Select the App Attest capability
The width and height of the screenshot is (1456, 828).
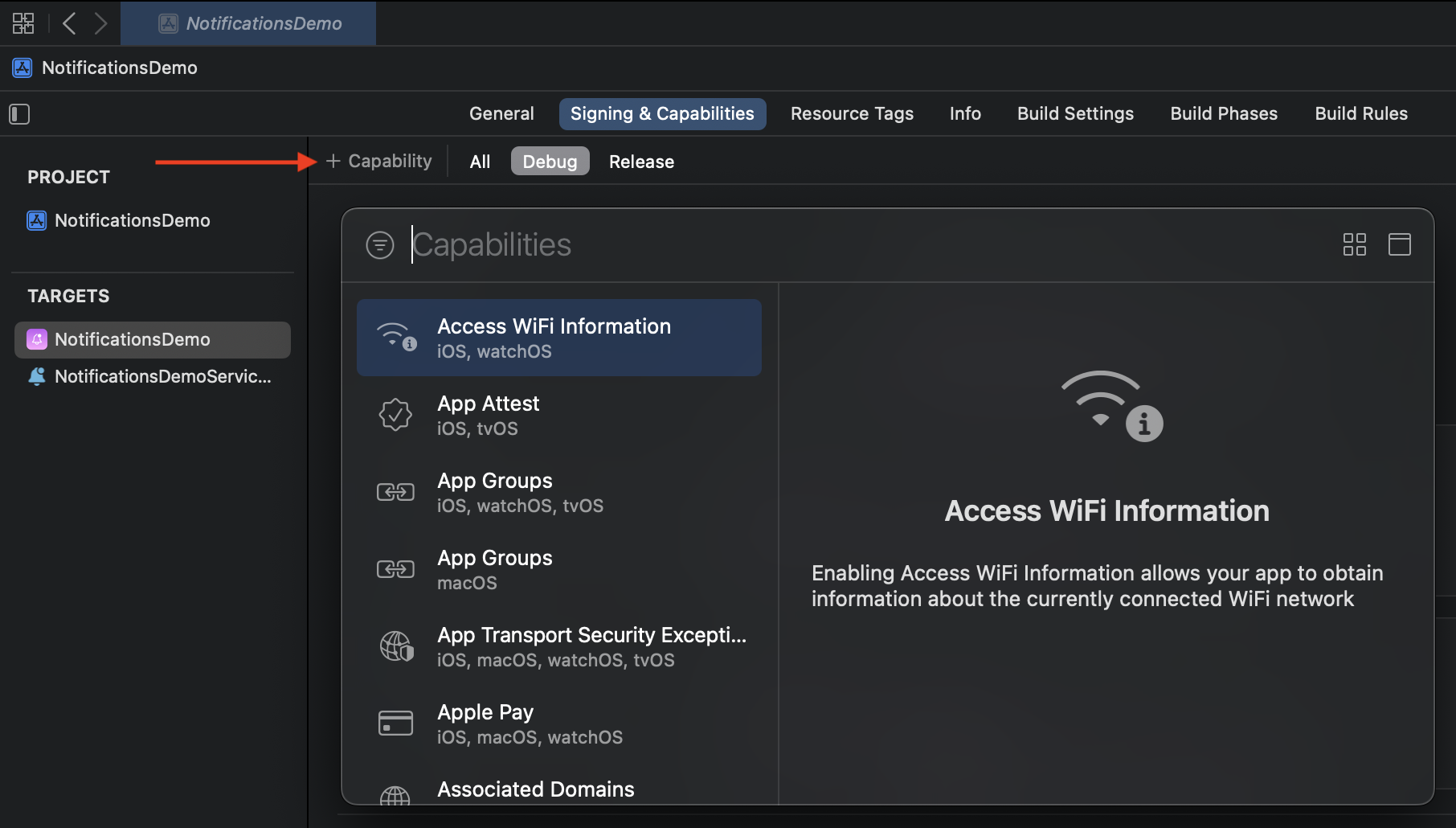click(x=559, y=415)
